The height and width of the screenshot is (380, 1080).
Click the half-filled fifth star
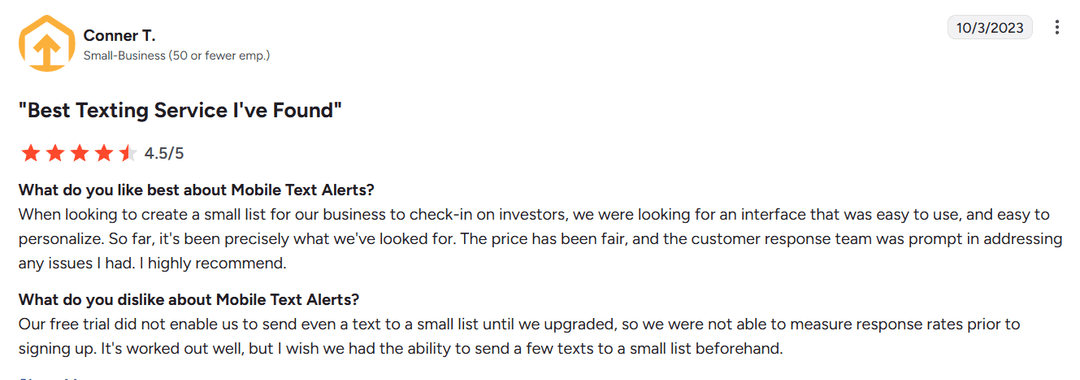(129, 153)
